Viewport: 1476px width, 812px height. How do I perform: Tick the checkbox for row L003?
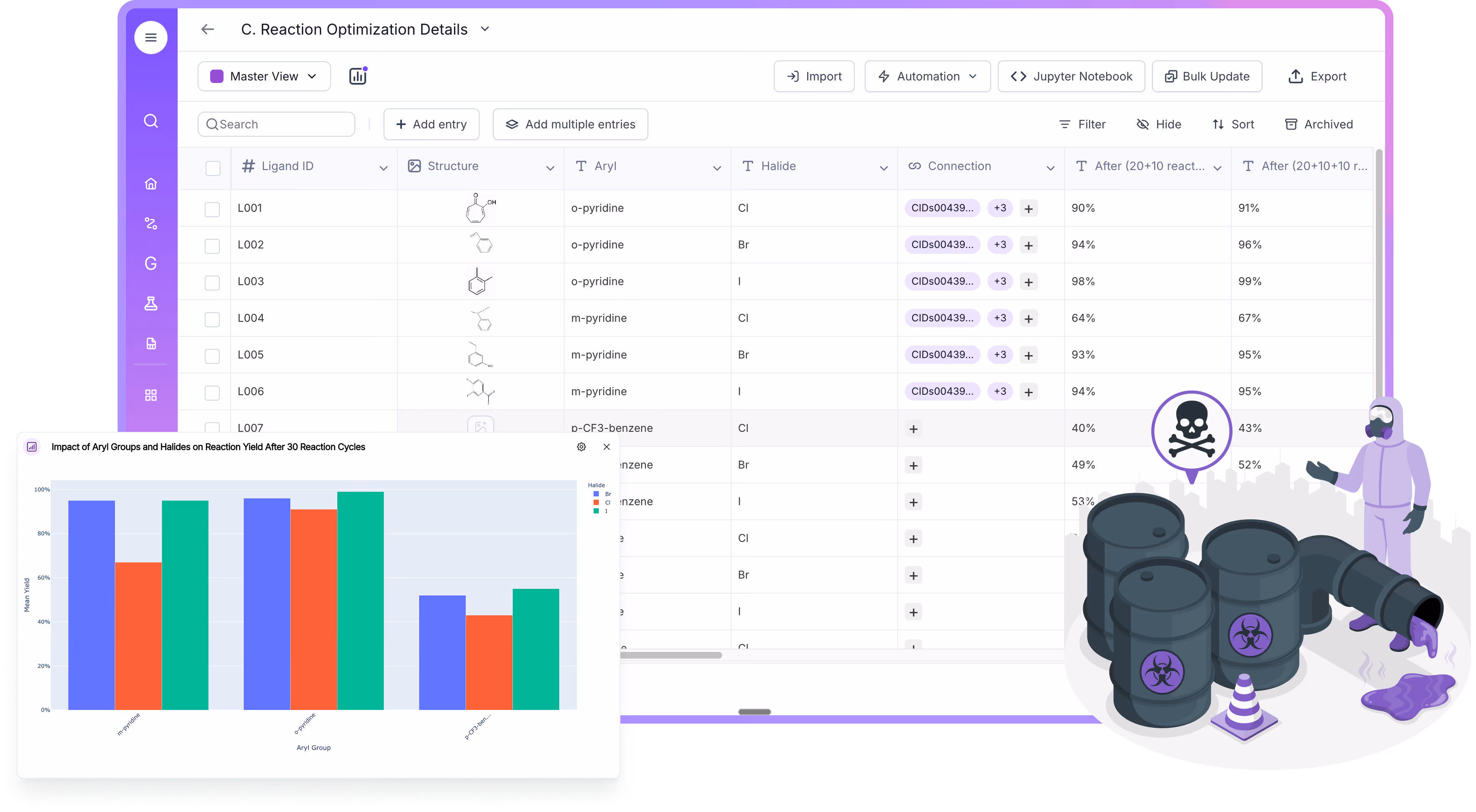click(x=212, y=283)
